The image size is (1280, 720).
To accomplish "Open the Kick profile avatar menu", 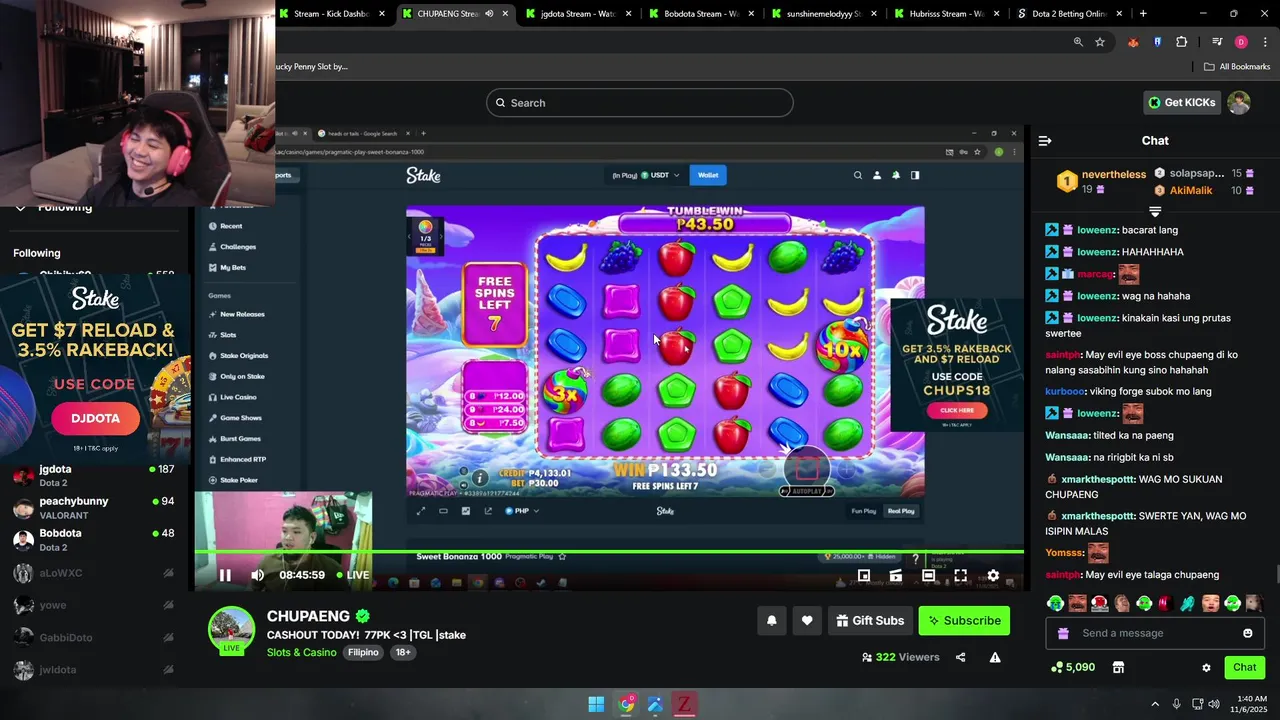I will (1239, 102).
